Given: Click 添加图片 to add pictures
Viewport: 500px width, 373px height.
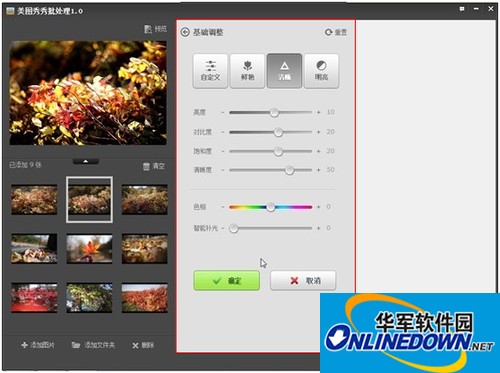Looking at the screenshot, I should 38,345.
